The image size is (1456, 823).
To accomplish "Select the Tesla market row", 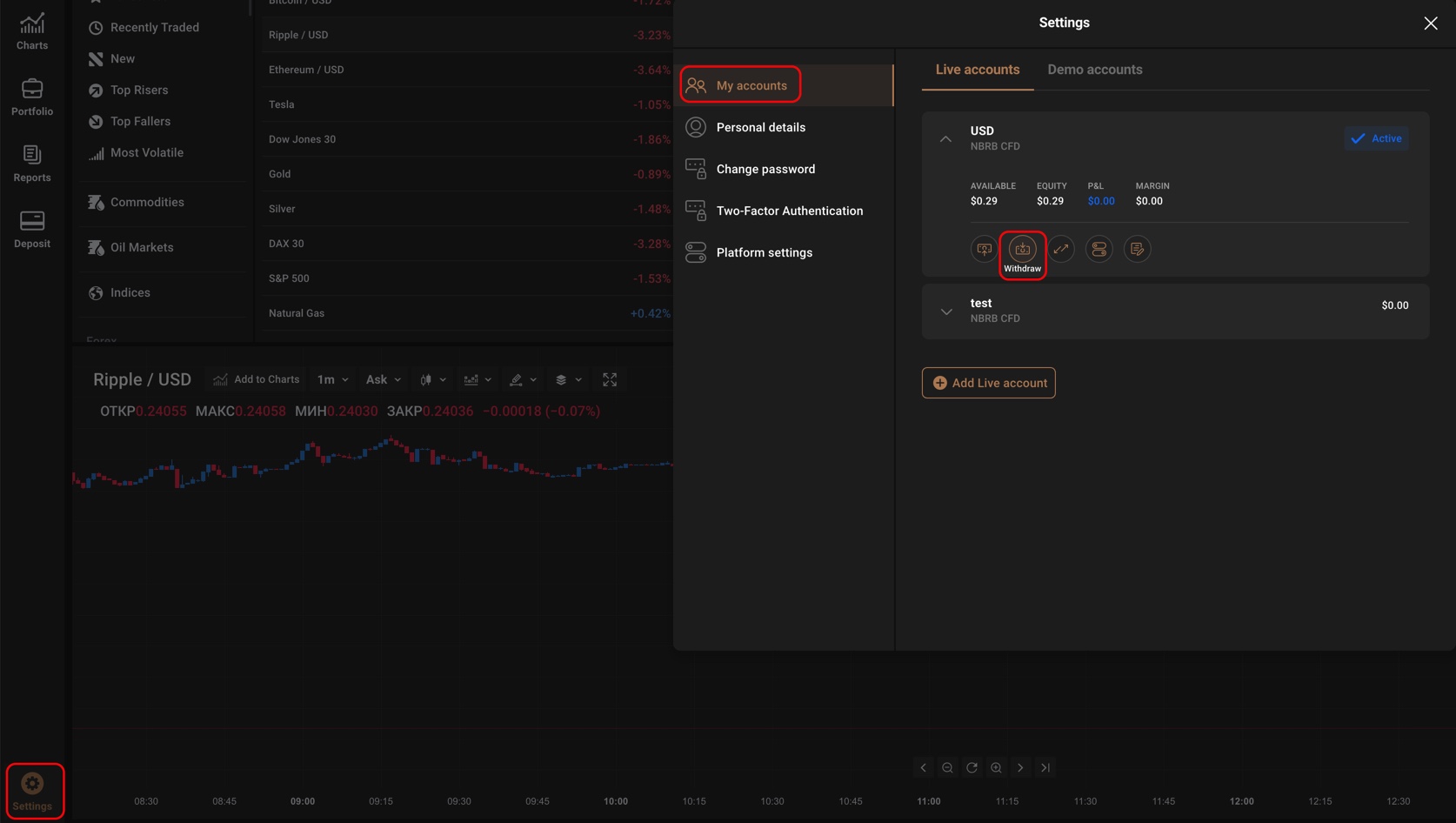I will [468, 104].
